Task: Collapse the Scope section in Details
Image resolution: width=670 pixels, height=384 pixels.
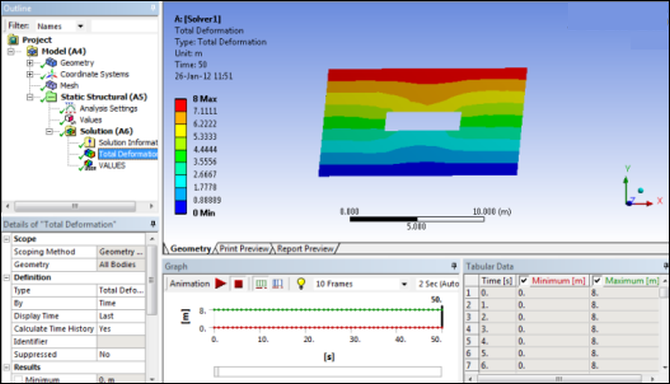Action: coord(7,239)
